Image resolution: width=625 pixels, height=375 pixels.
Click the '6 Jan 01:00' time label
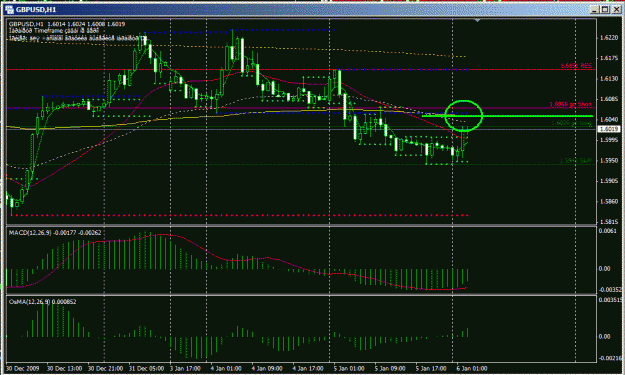click(x=472, y=369)
